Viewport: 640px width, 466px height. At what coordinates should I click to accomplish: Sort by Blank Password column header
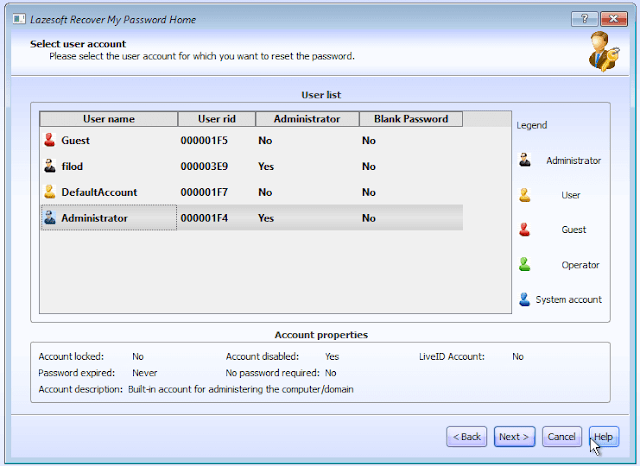coord(411,119)
